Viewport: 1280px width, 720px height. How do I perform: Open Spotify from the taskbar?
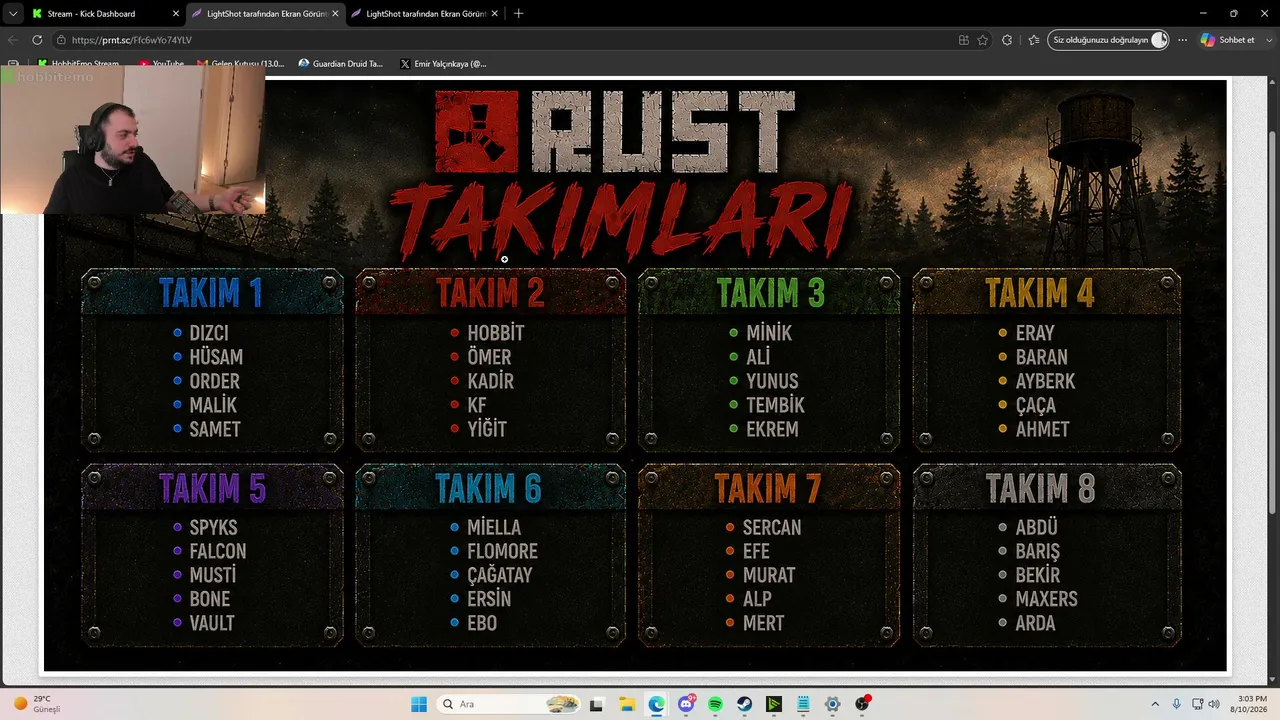(715, 704)
